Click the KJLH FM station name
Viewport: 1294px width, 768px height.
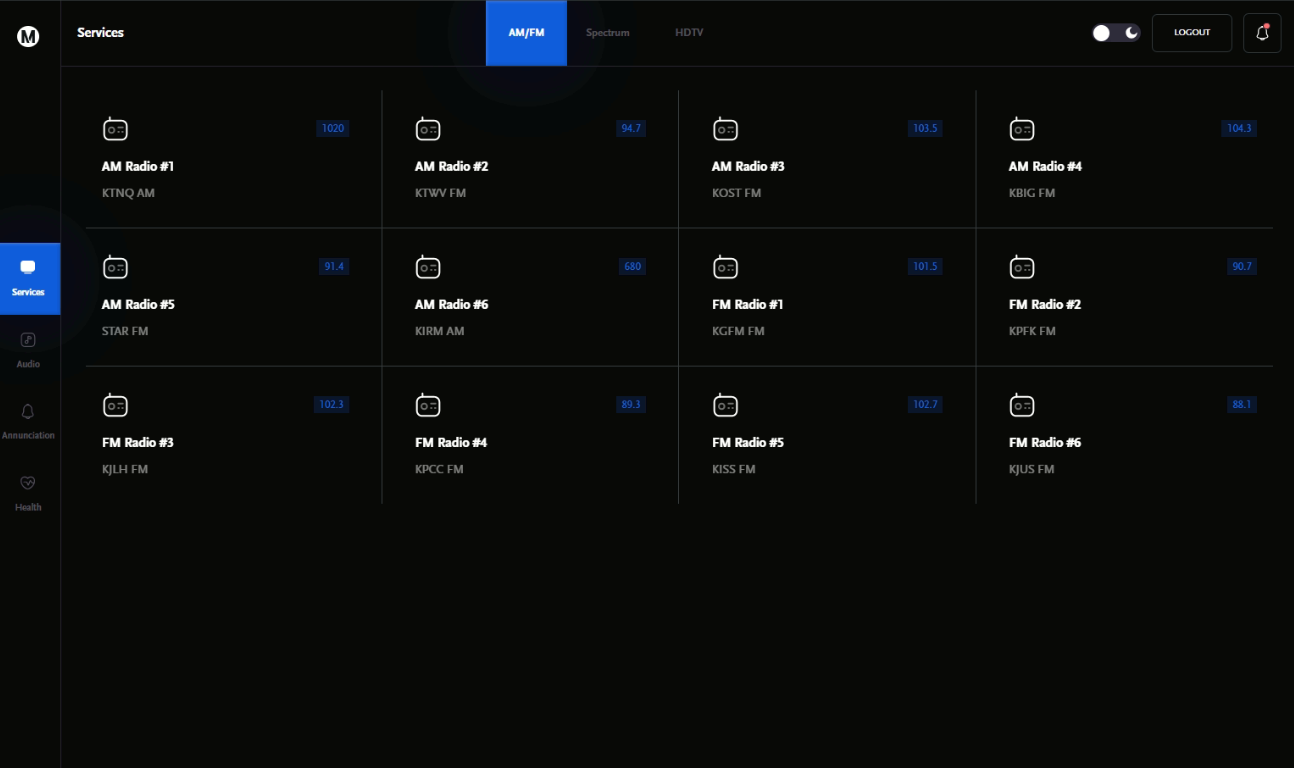tap(125, 469)
